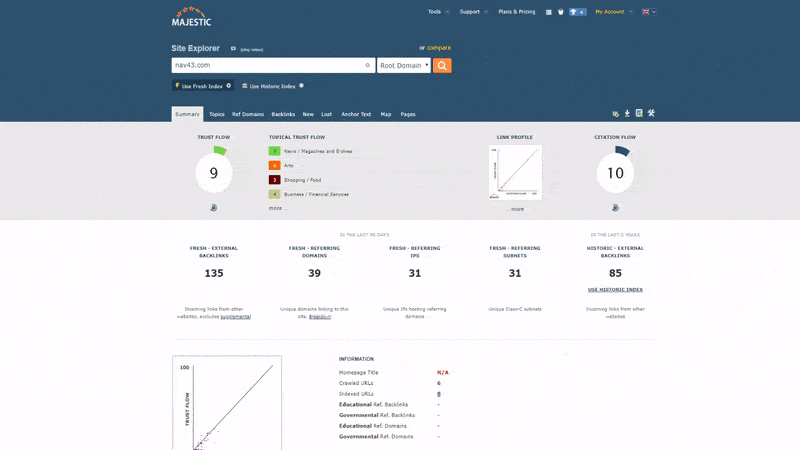The height and width of the screenshot is (450, 800).
Task: Expand the My Account menu
Action: pos(614,12)
